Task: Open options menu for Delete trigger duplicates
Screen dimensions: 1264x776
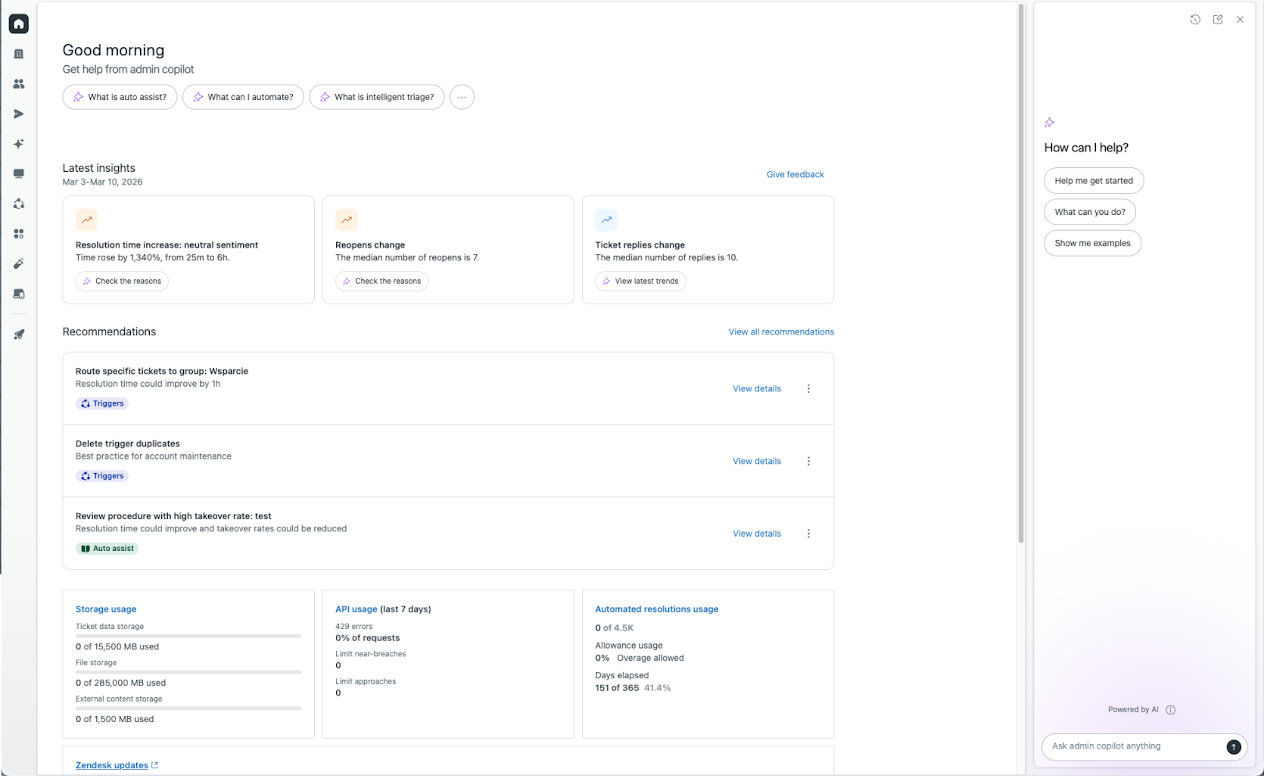Action: pyautogui.click(x=809, y=461)
